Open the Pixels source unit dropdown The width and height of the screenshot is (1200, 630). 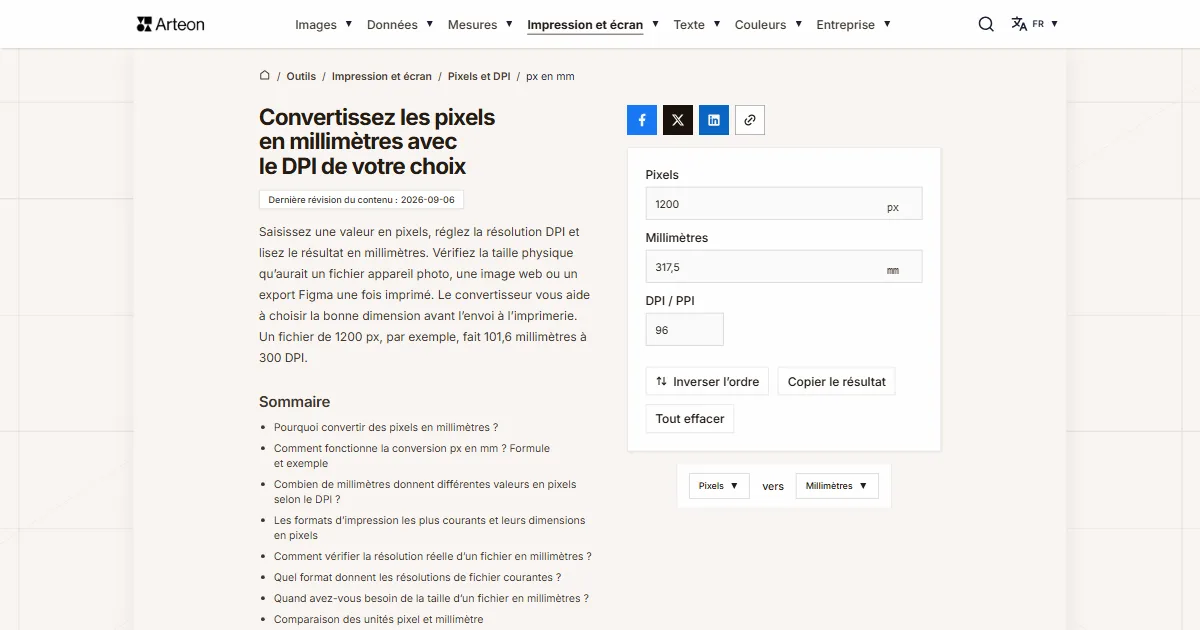pos(719,486)
